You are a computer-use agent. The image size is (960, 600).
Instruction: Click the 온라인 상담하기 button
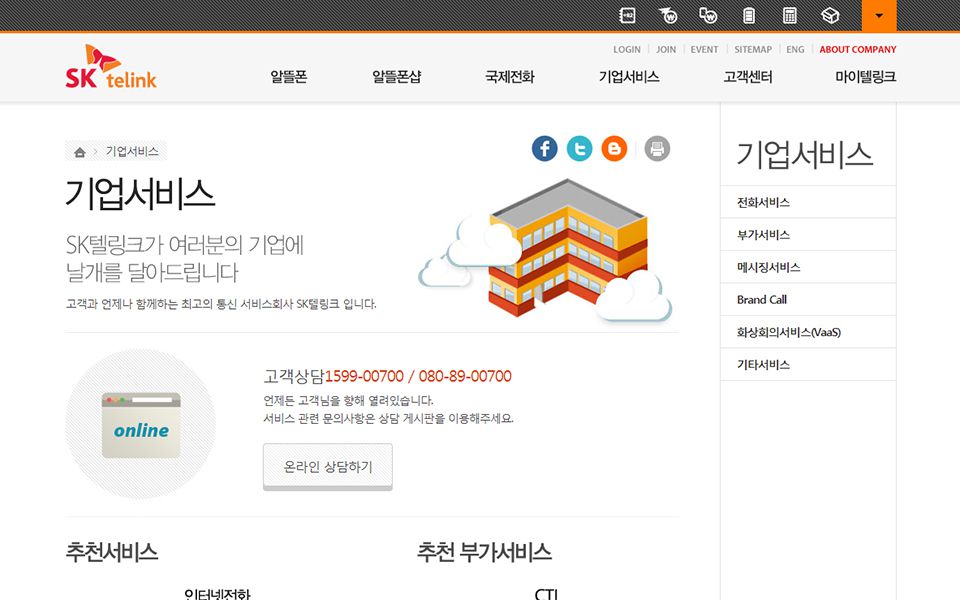pyautogui.click(x=328, y=467)
